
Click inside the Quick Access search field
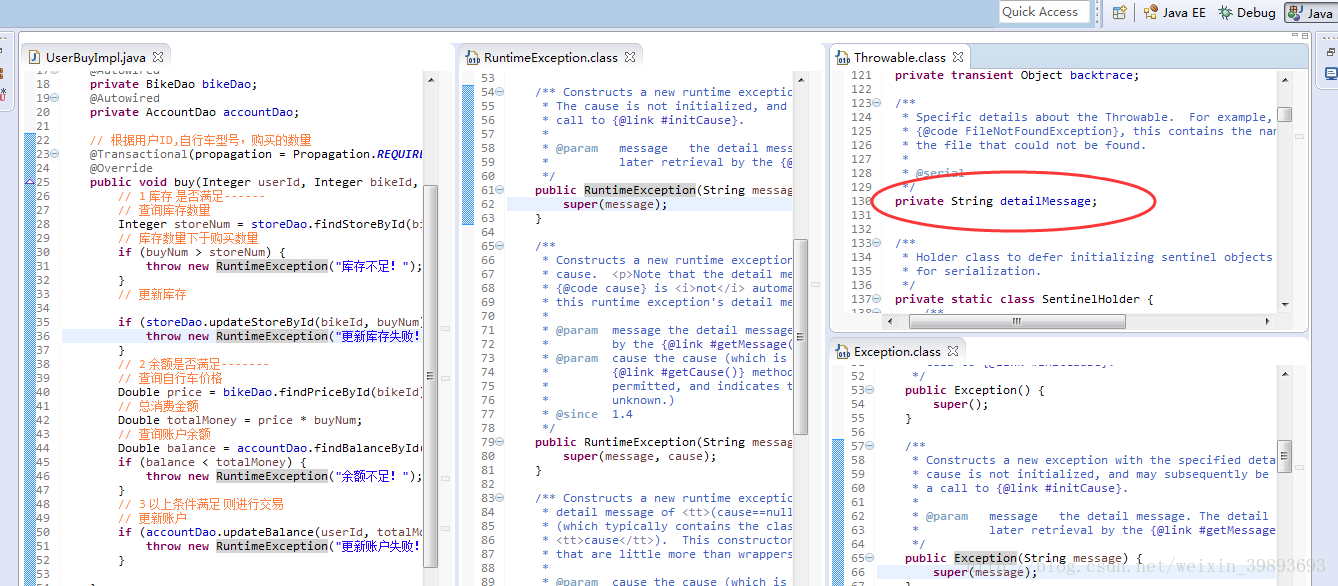1043,12
